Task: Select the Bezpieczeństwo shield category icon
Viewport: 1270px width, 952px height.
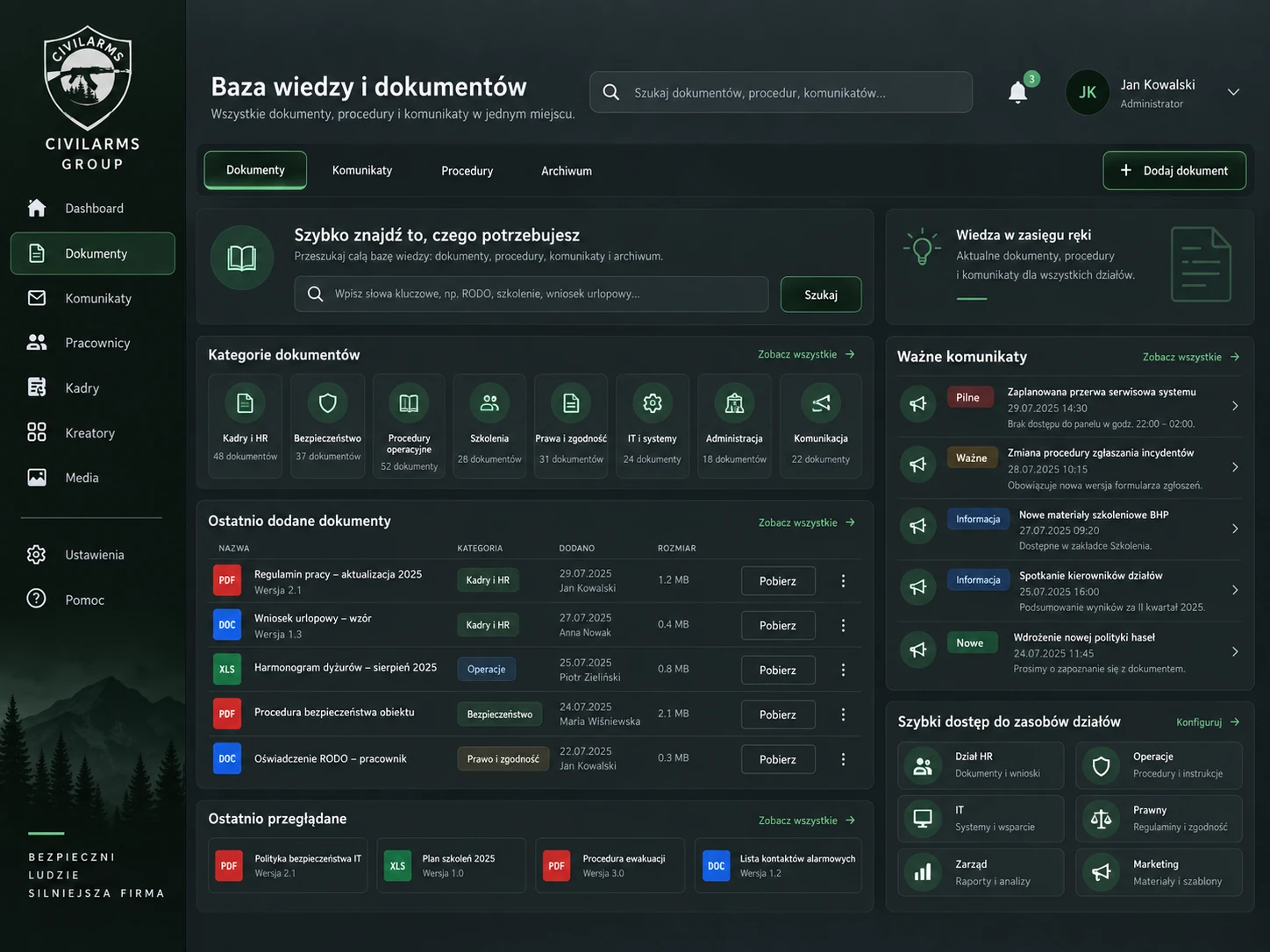Action: [328, 403]
